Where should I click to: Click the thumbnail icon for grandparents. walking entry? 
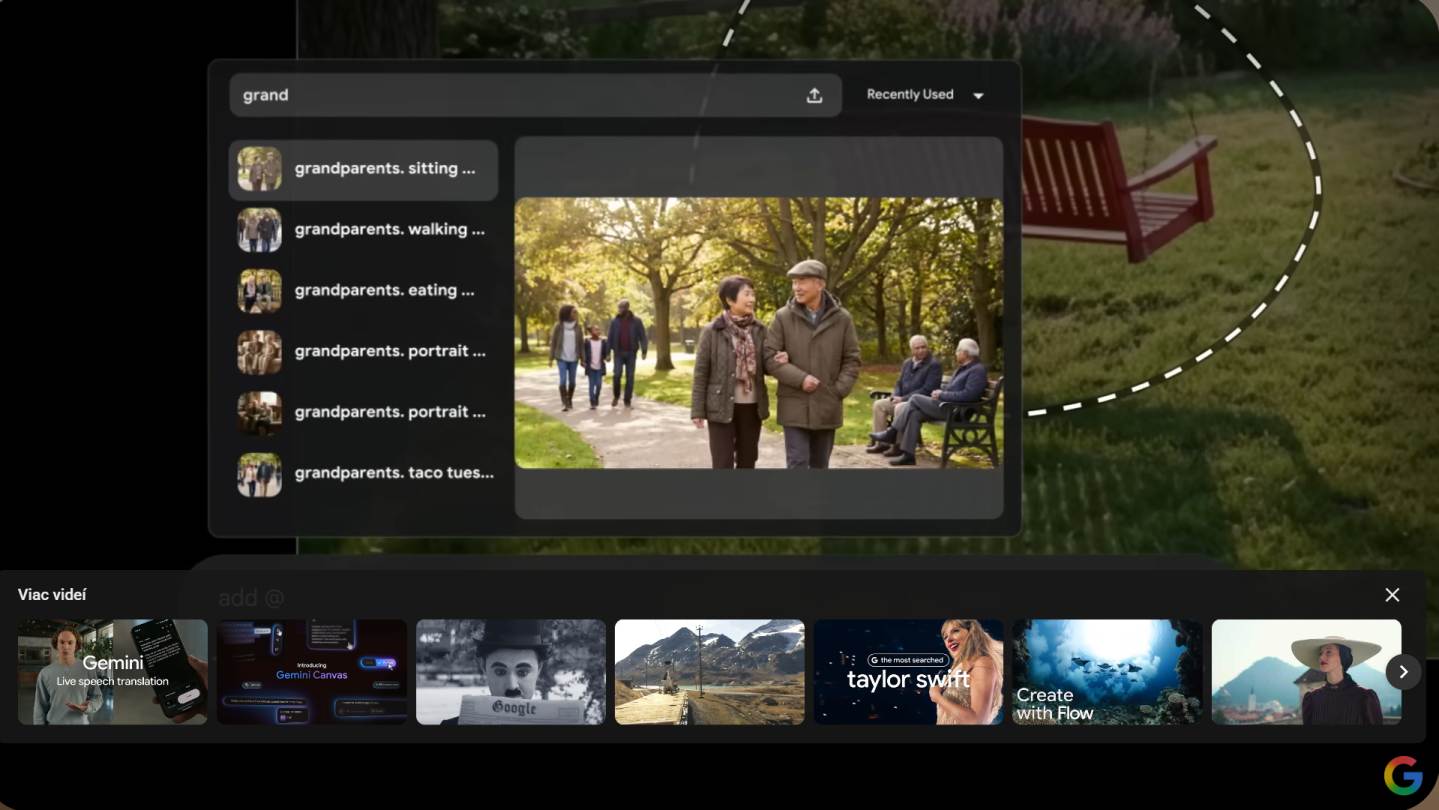point(259,229)
